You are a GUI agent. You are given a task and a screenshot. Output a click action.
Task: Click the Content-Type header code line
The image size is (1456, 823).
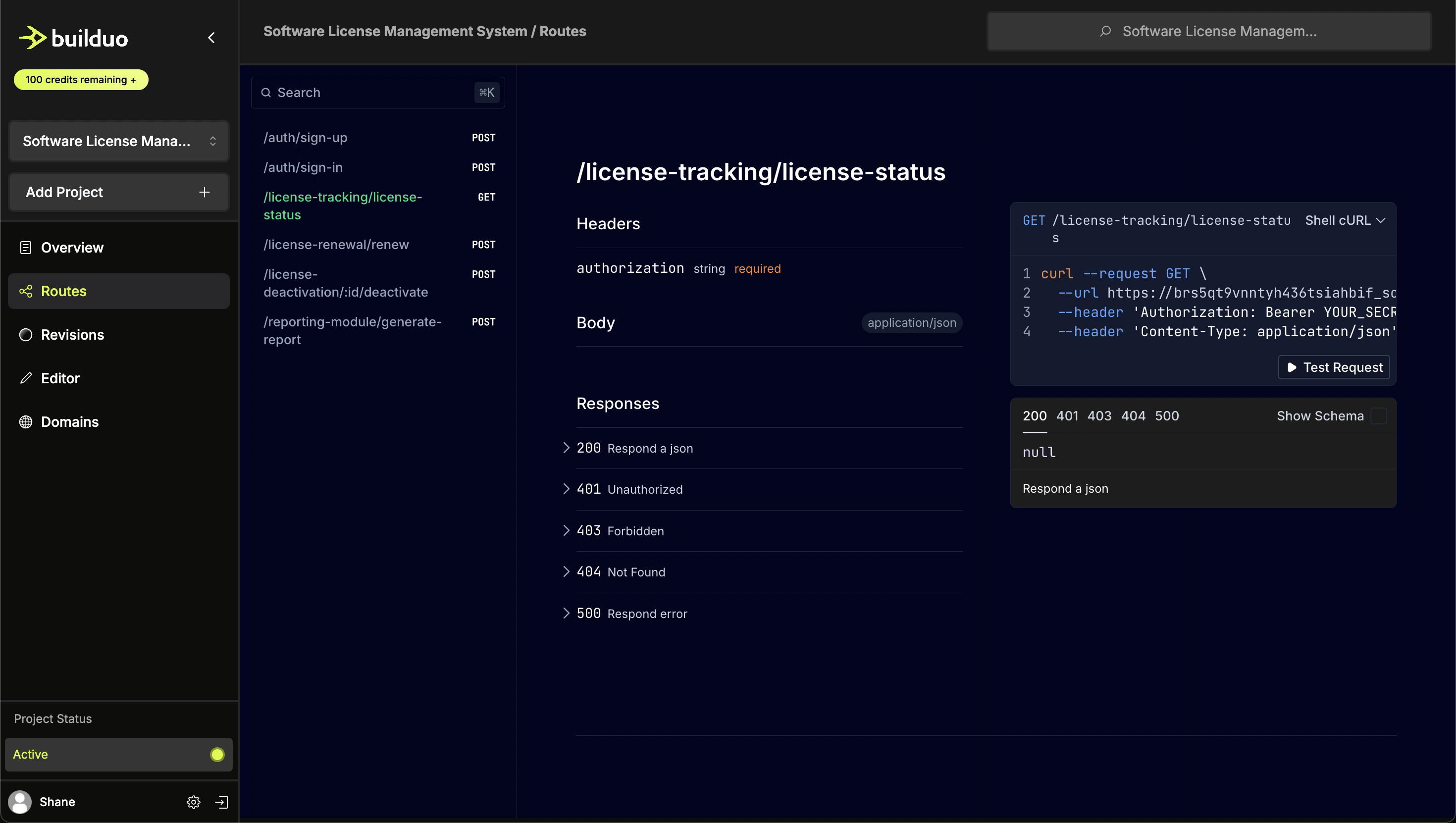(x=1227, y=331)
